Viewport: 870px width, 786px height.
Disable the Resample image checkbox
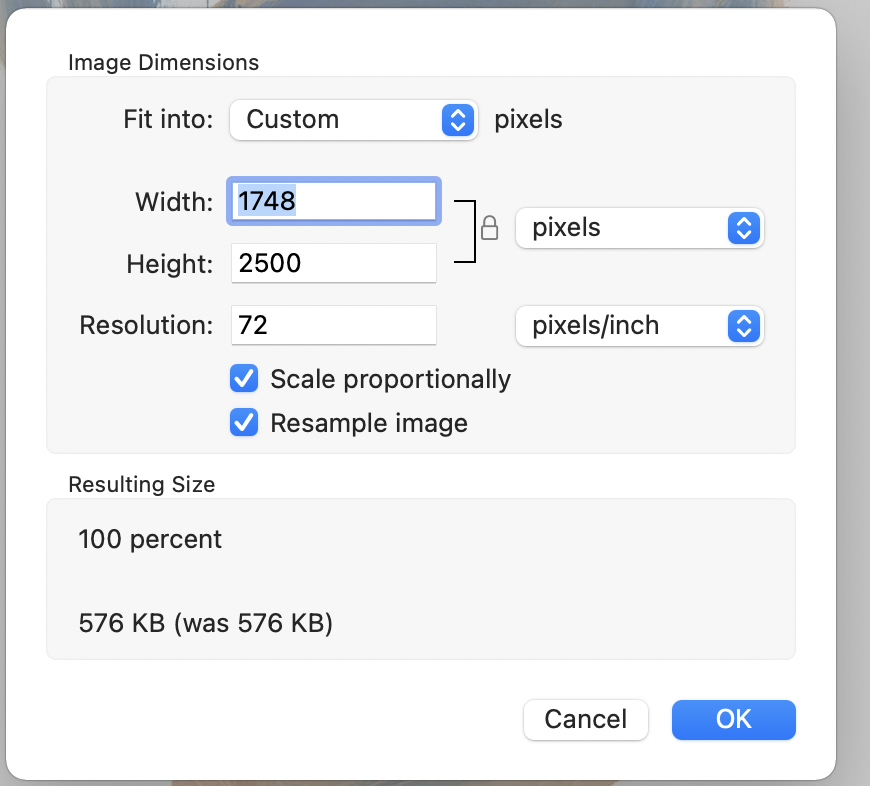tap(244, 422)
